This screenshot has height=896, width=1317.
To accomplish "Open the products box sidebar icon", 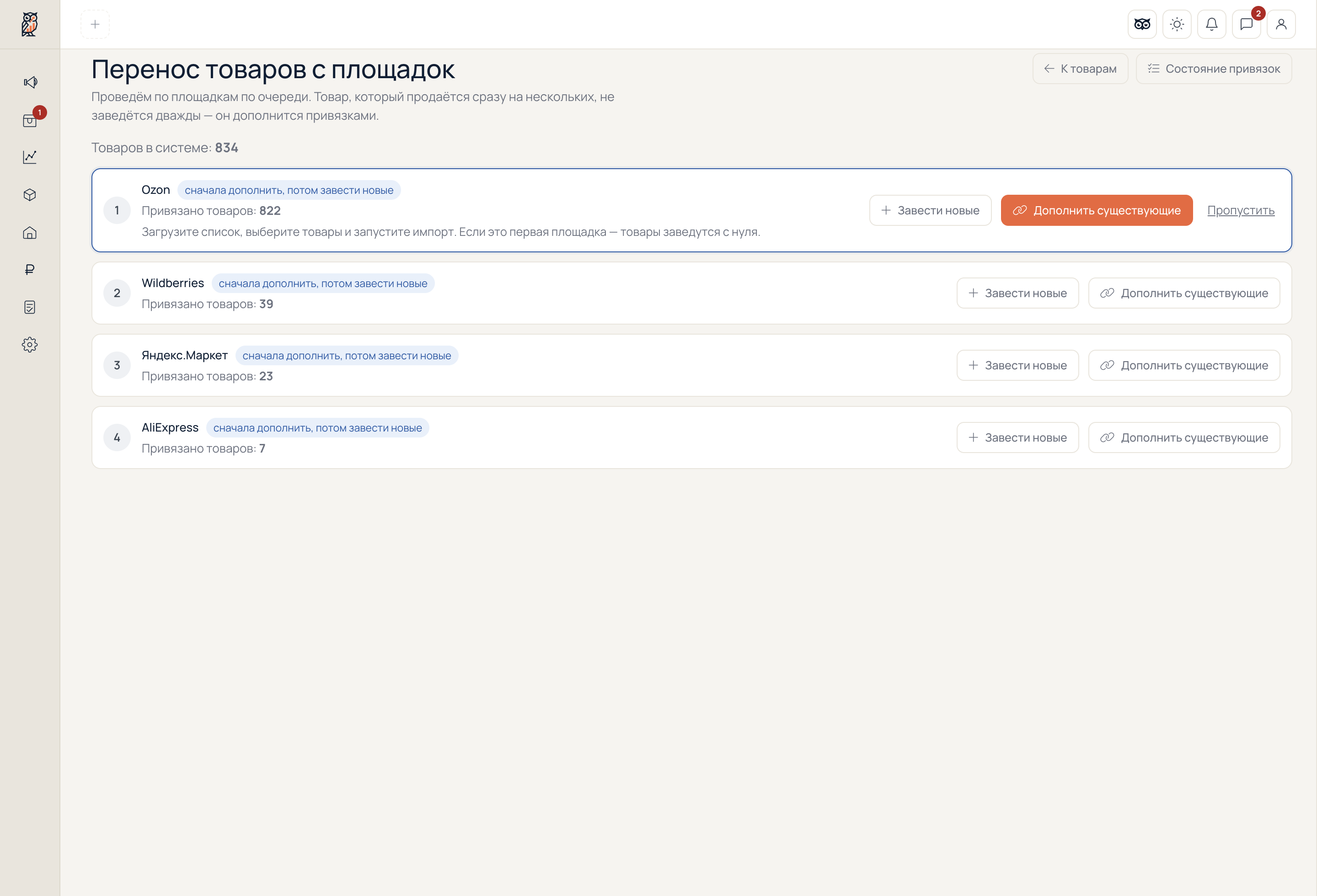I will [30, 195].
